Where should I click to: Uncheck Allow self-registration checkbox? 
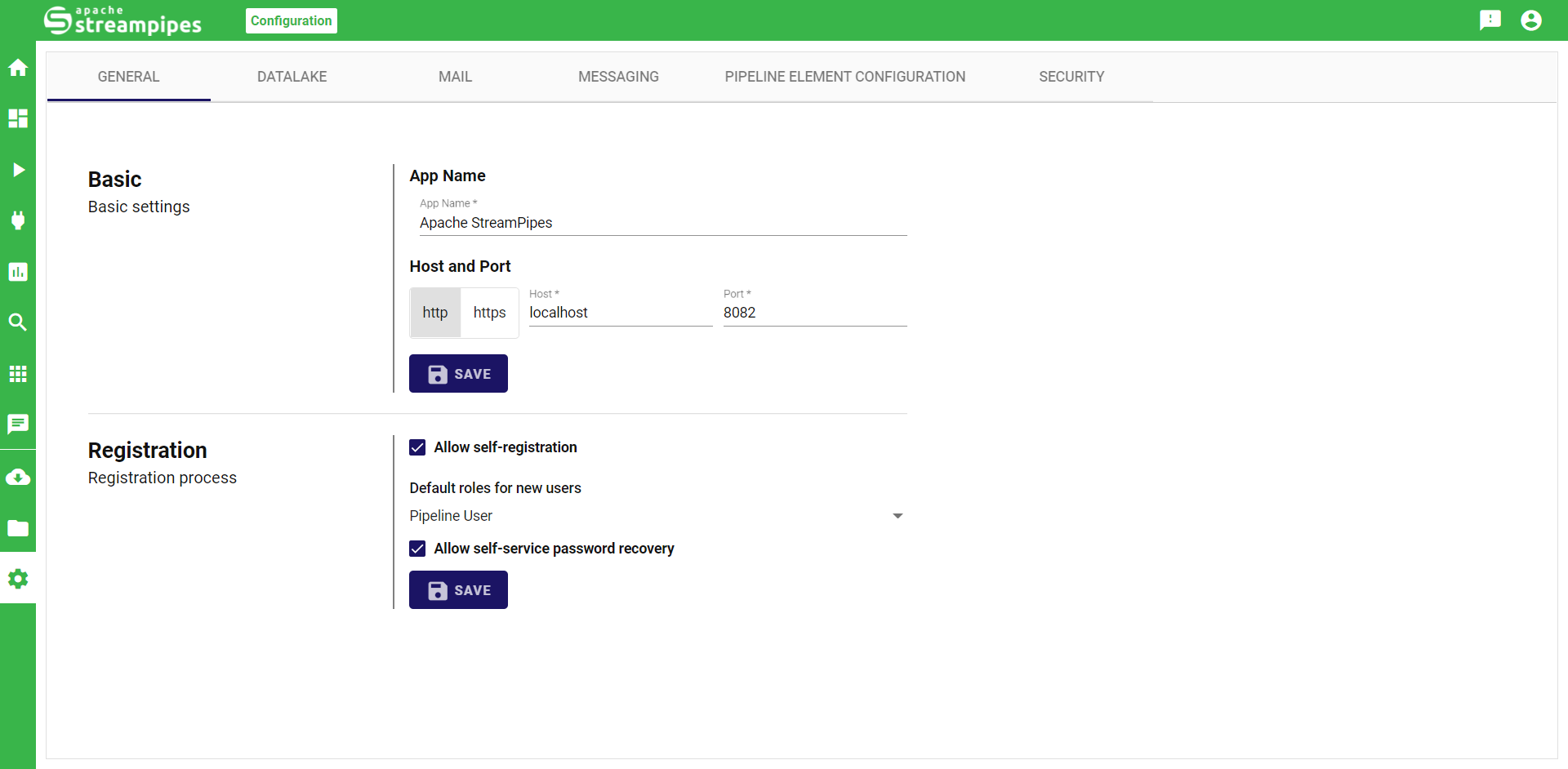pyautogui.click(x=417, y=447)
